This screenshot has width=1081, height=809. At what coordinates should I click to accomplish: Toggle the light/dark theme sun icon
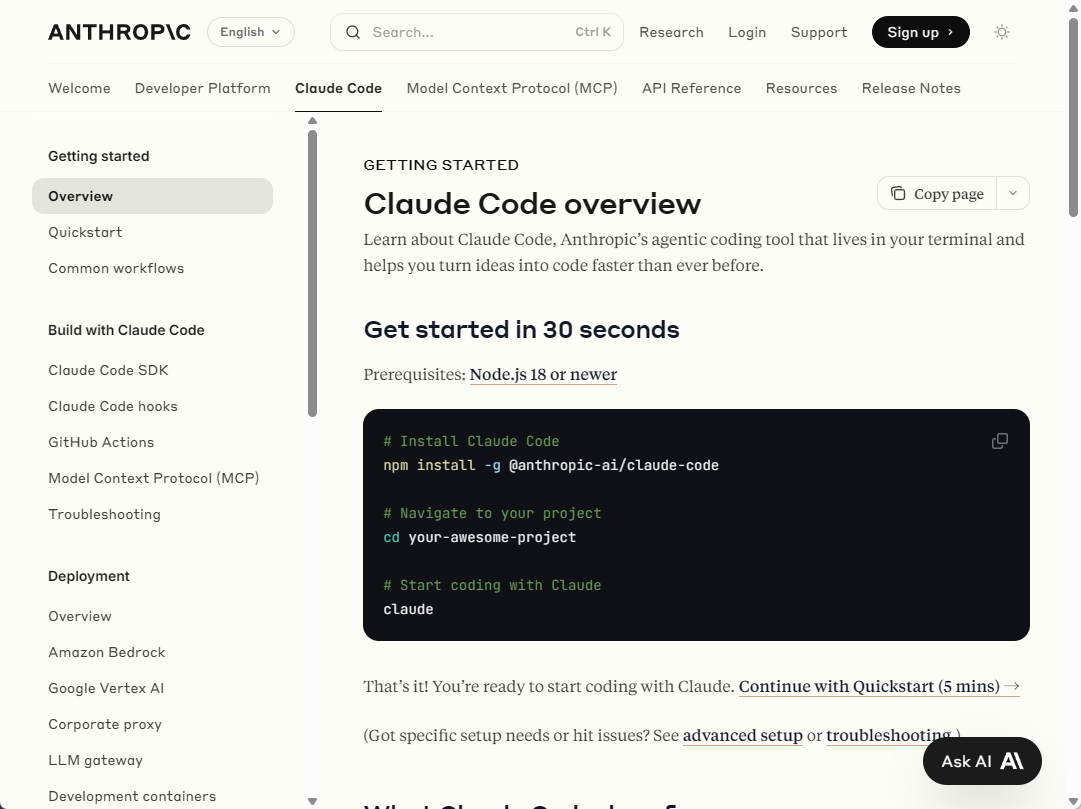1002,32
